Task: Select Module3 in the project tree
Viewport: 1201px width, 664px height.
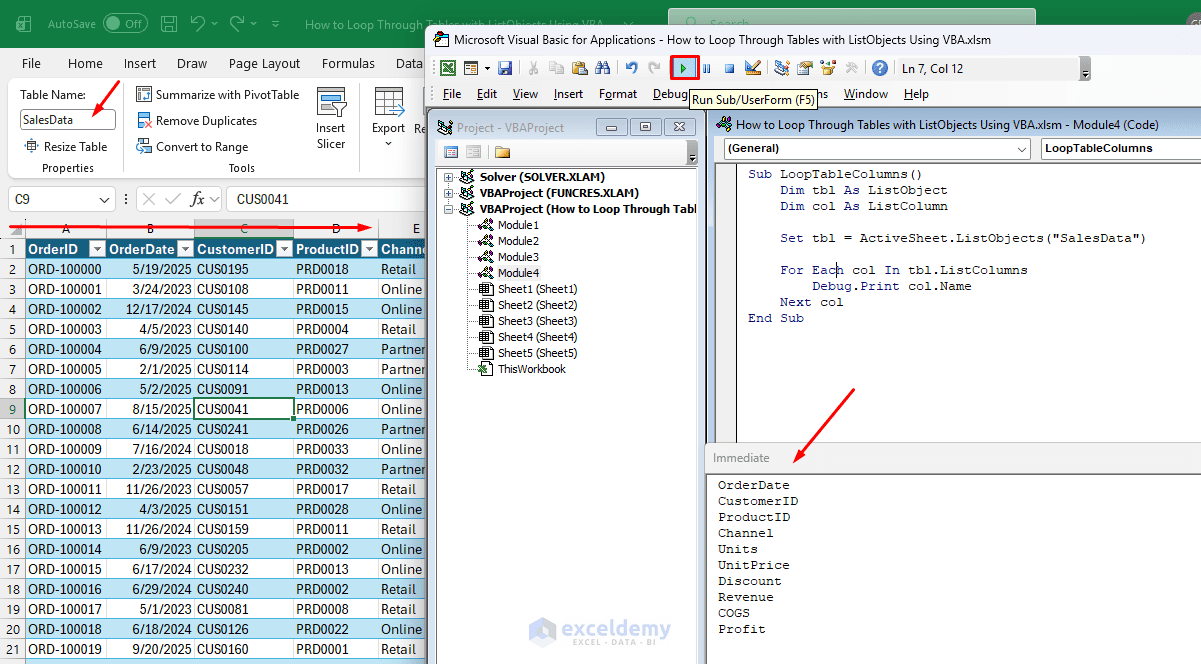Action: point(518,257)
